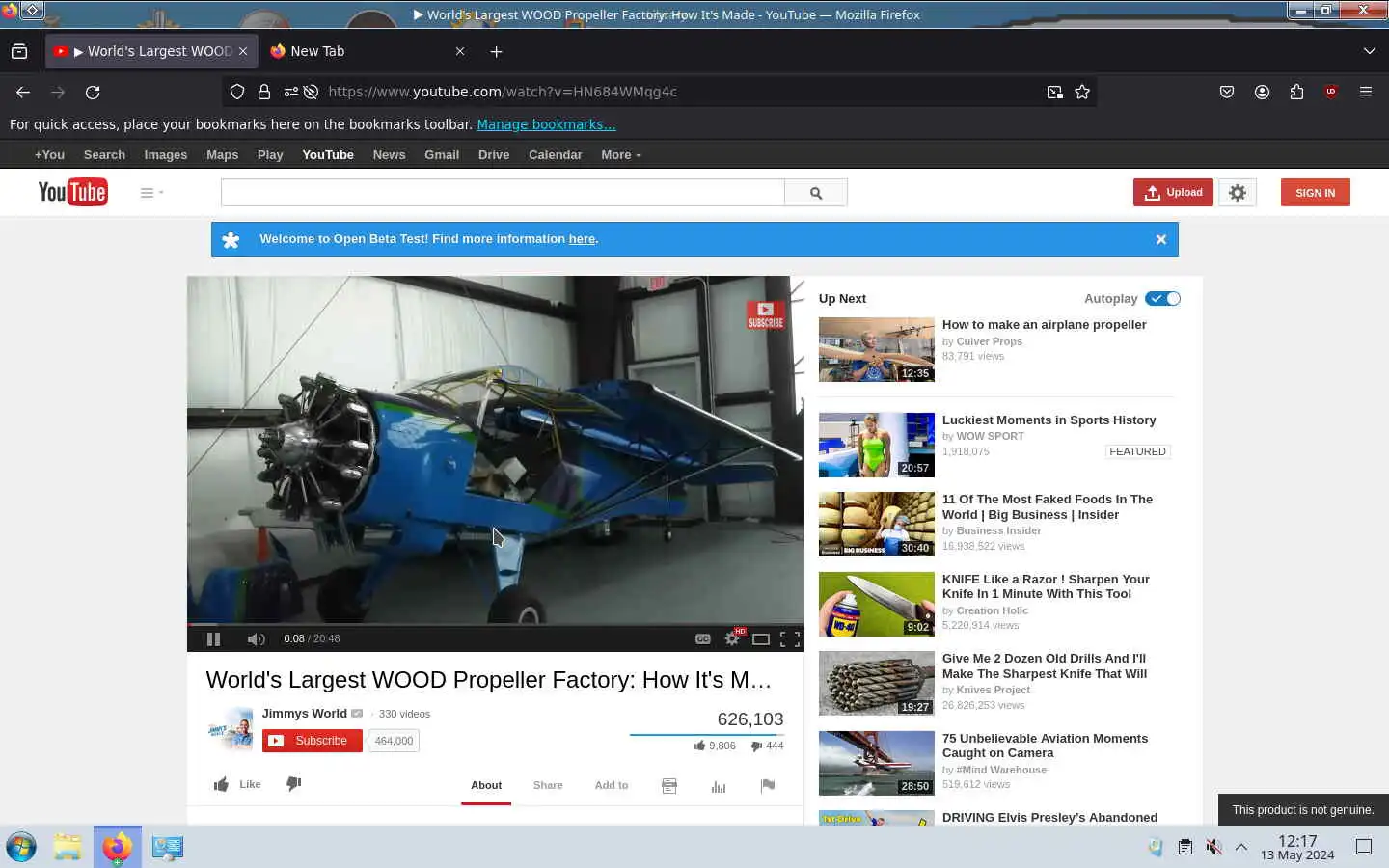Open Images from the Google bar
The height and width of the screenshot is (868, 1389).
click(166, 155)
